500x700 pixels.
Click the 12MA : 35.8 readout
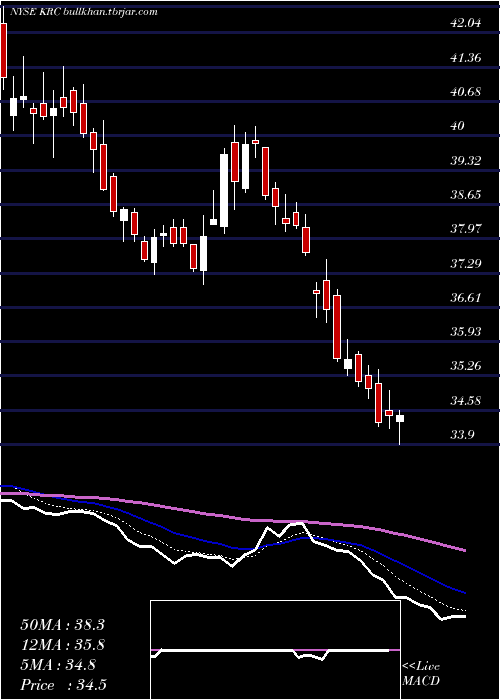click(x=62, y=645)
